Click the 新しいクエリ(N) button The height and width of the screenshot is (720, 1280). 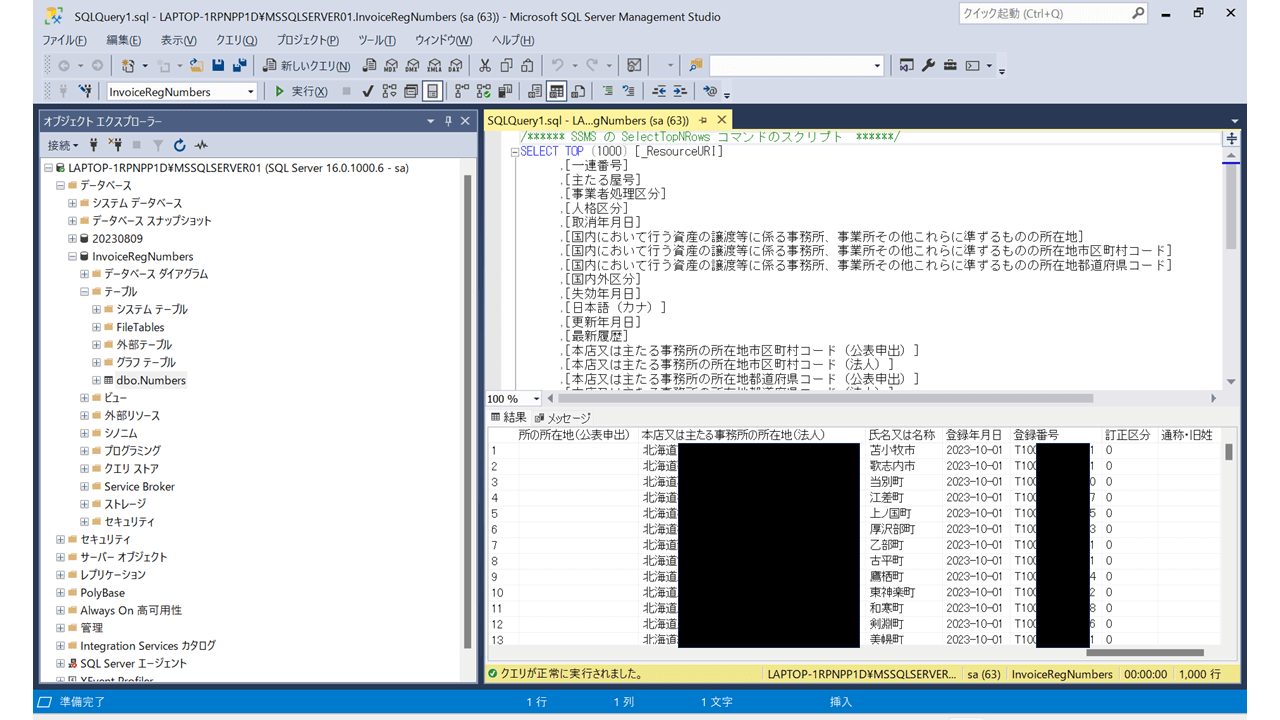coord(307,66)
